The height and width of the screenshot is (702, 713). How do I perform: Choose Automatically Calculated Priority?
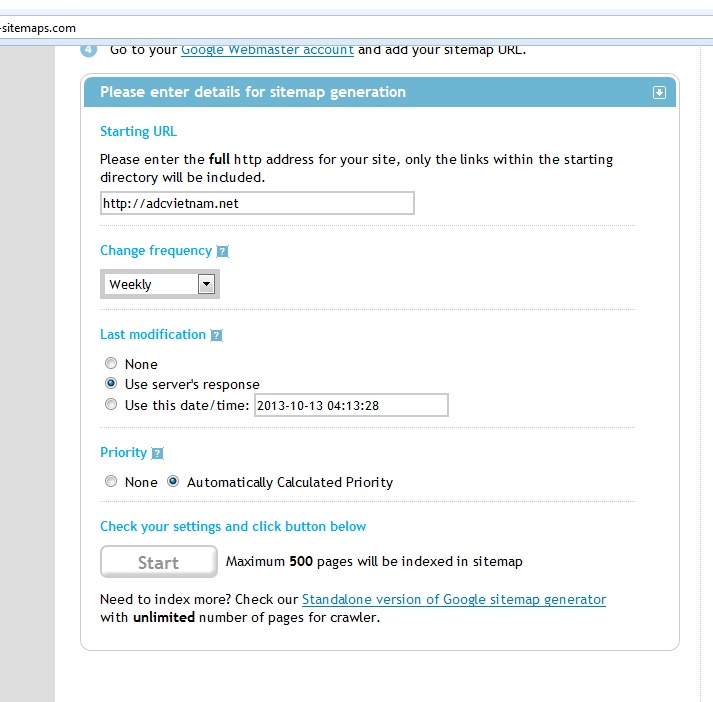(x=173, y=482)
